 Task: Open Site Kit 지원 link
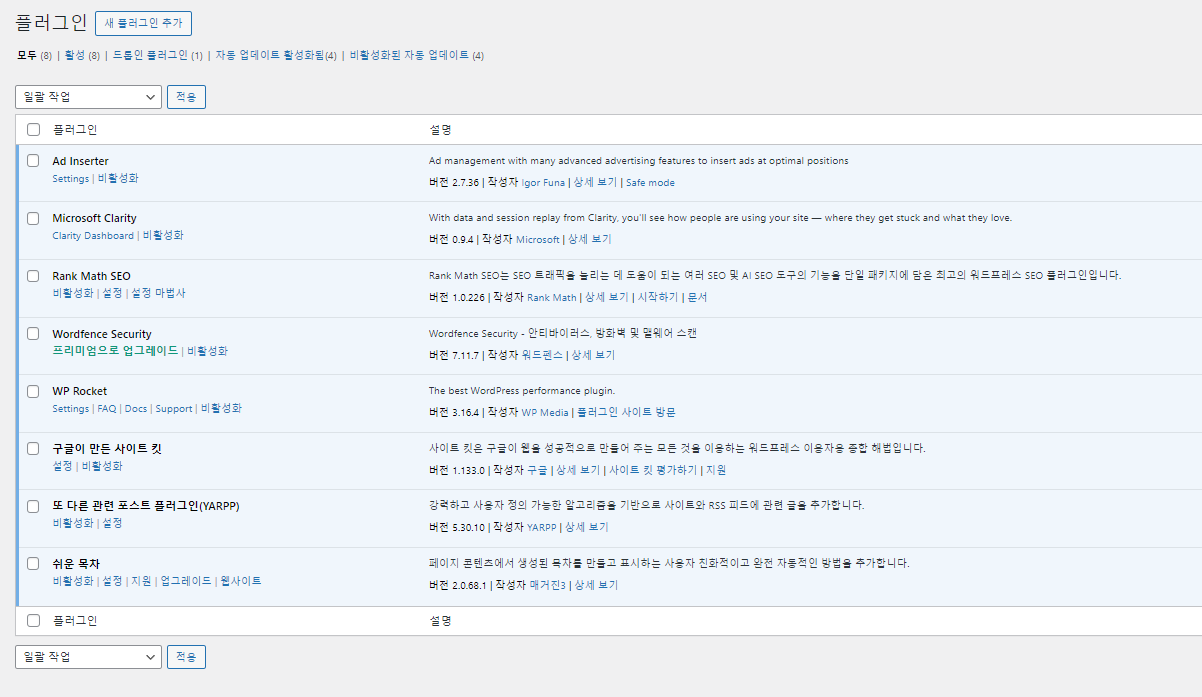coord(716,470)
